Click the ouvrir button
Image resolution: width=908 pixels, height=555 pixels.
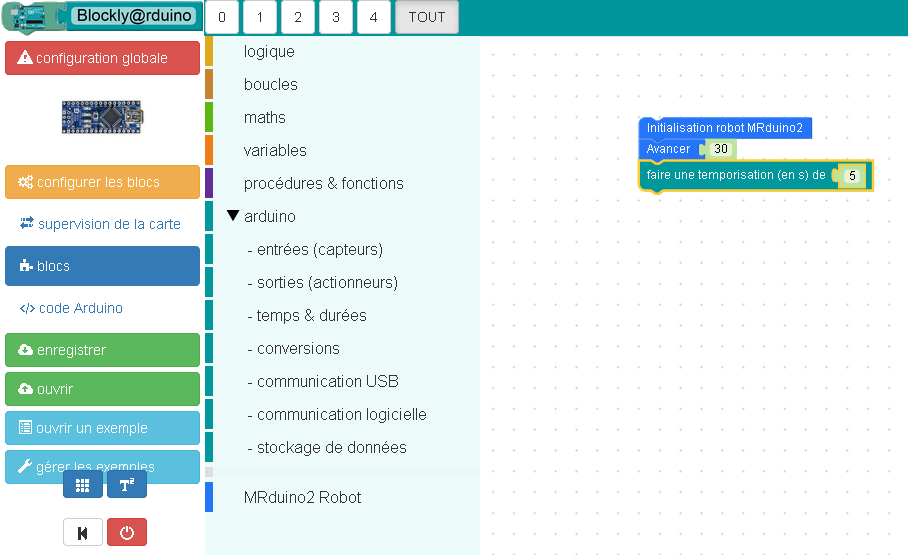coord(102,389)
